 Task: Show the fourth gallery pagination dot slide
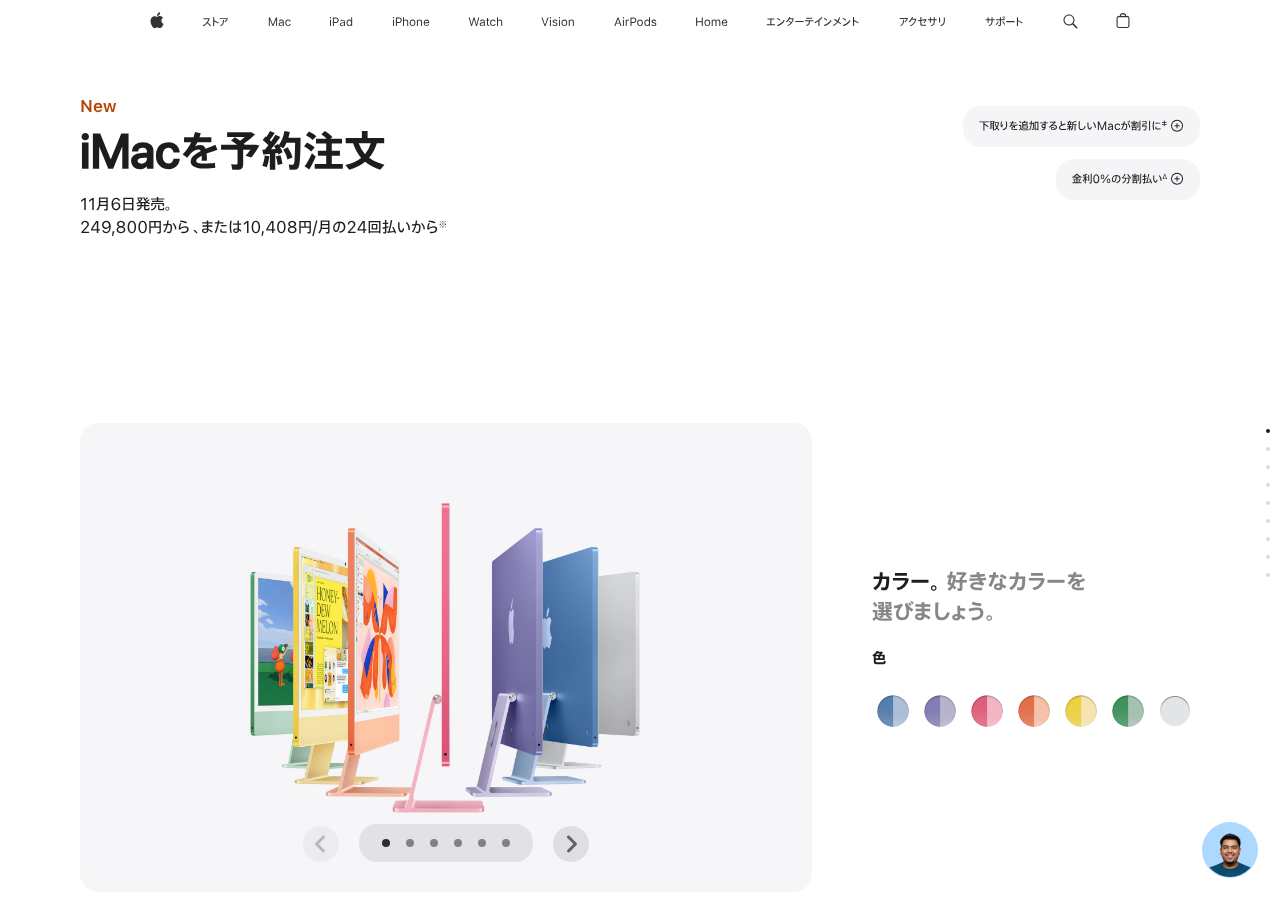[458, 843]
